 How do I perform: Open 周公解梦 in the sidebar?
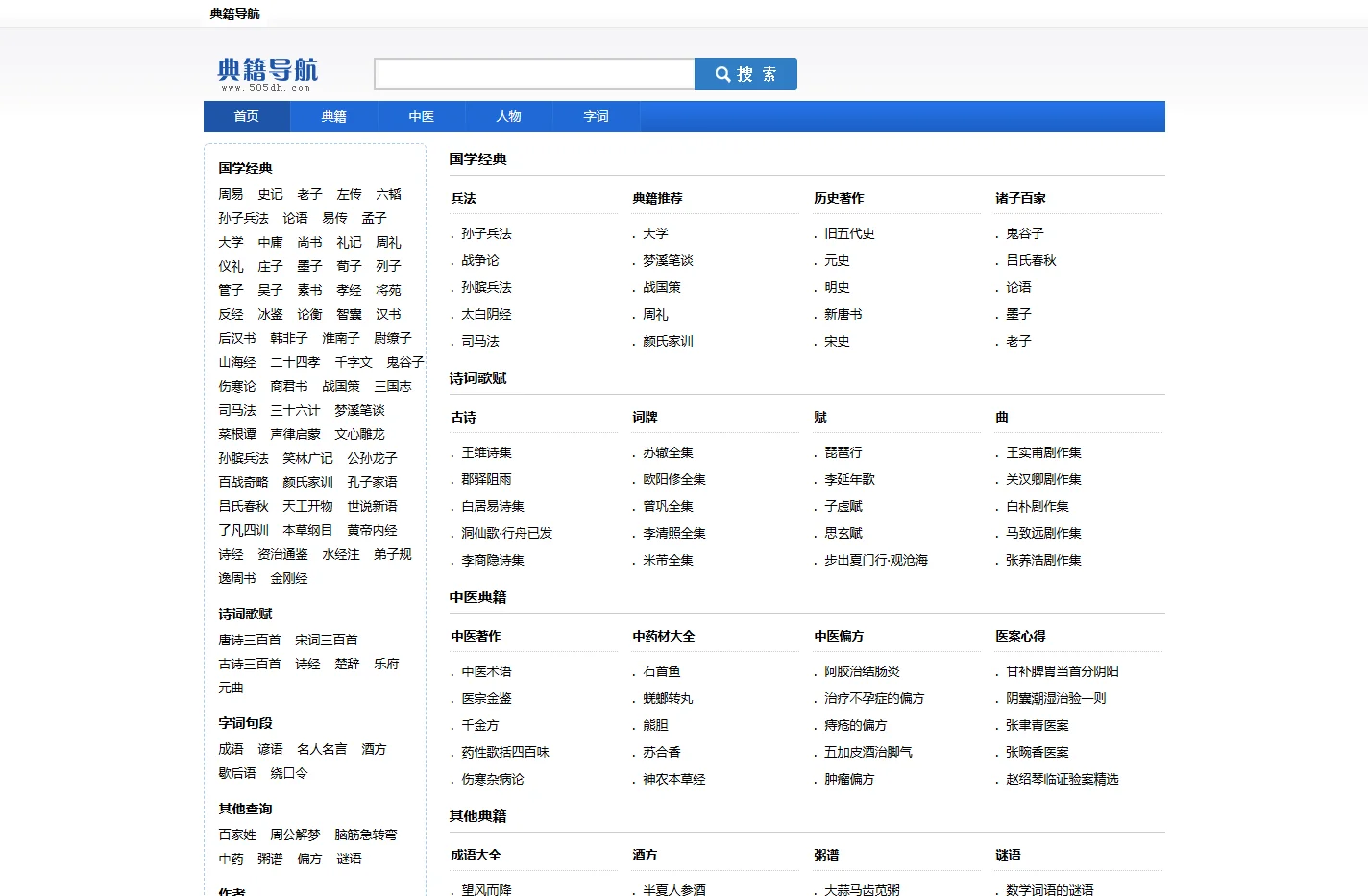(x=295, y=835)
